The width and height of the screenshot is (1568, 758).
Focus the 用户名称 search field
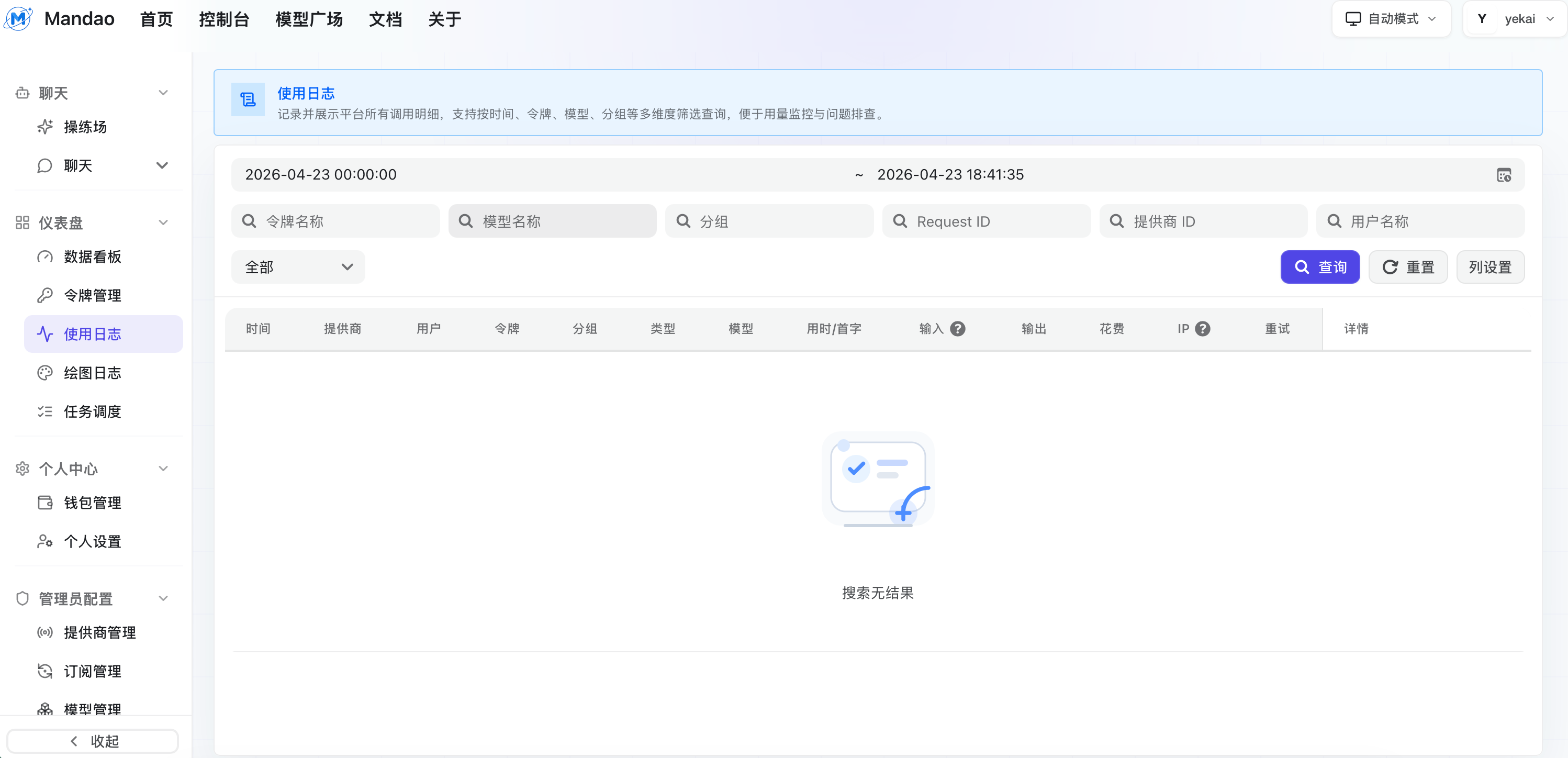click(x=1420, y=221)
